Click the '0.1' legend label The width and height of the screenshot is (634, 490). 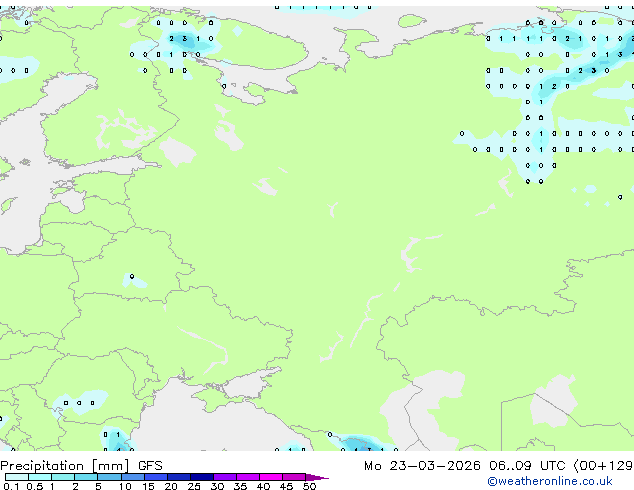tap(11, 486)
